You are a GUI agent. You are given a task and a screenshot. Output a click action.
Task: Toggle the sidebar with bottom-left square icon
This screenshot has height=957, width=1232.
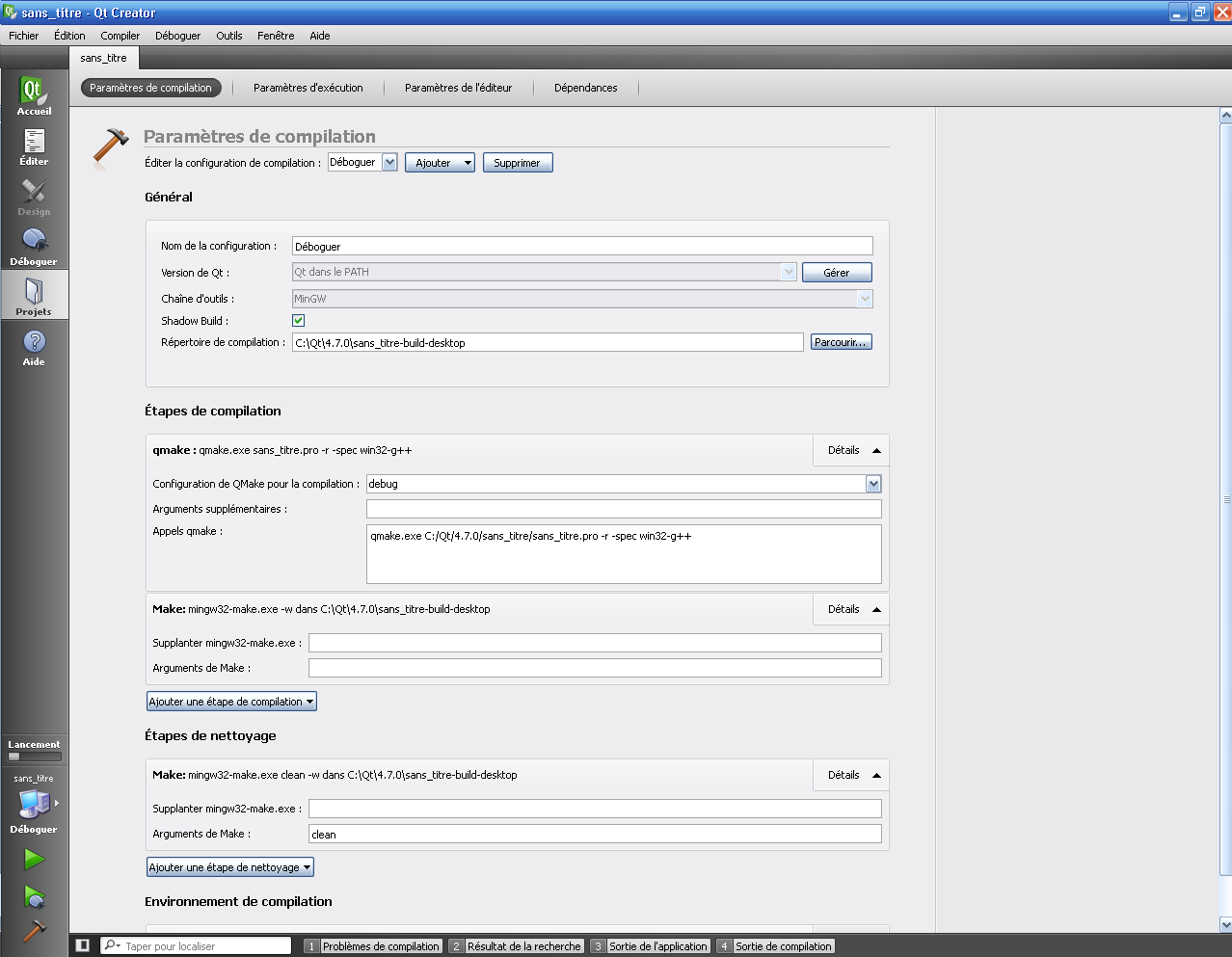pos(83,946)
